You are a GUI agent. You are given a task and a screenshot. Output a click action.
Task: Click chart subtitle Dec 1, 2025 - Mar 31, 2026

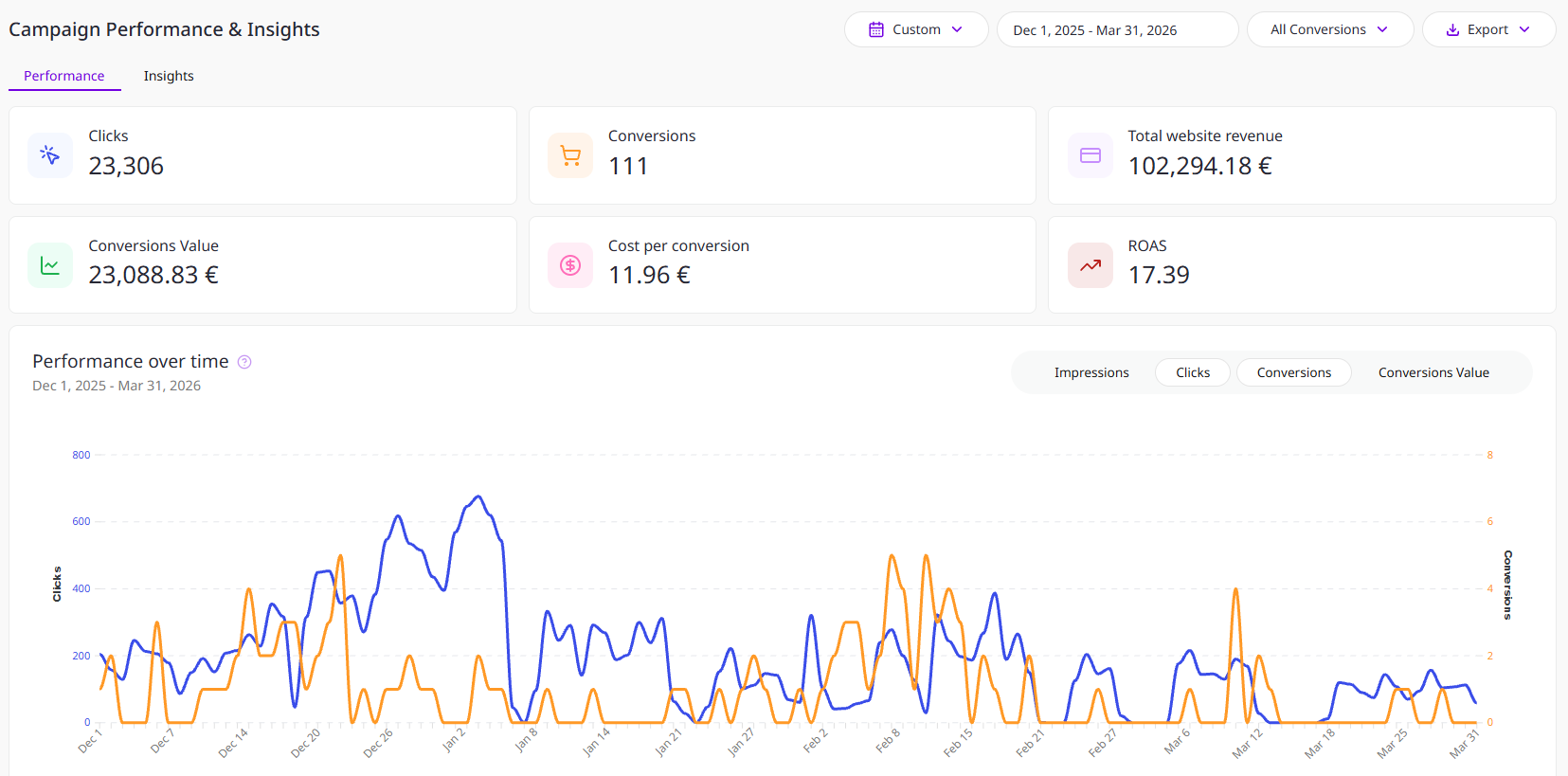click(117, 386)
